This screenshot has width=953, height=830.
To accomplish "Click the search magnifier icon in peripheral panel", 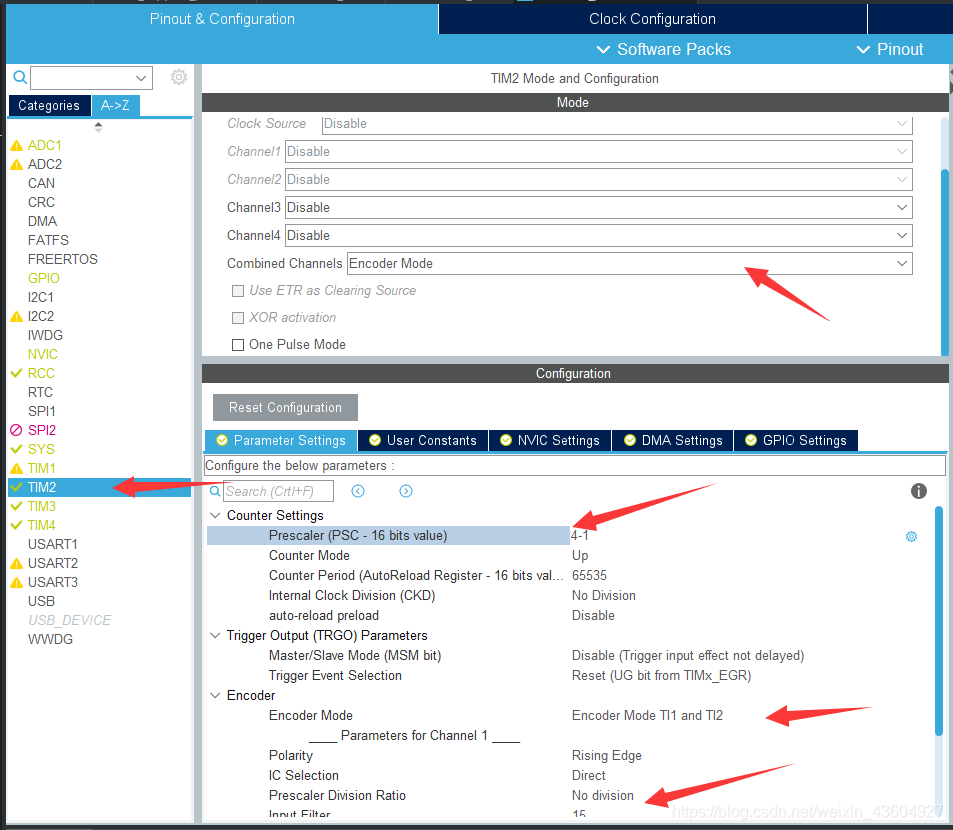I will [x=20, y=77].
